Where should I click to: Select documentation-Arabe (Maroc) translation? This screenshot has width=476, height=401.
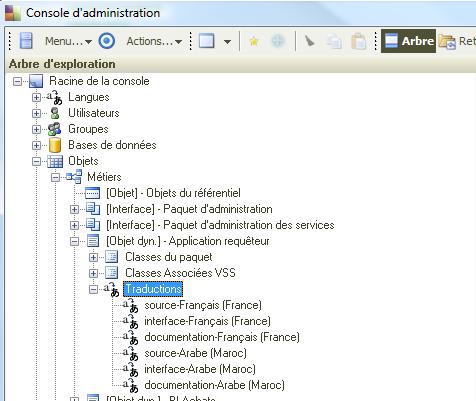(214, 385)
